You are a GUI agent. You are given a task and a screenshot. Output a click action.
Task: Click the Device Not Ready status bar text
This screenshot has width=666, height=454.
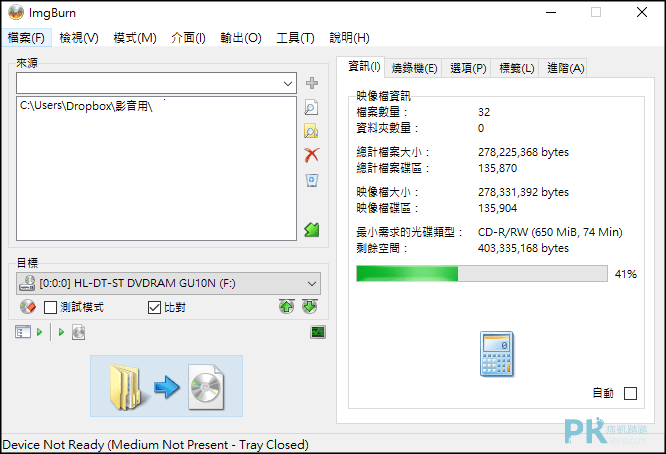(155, 445)
